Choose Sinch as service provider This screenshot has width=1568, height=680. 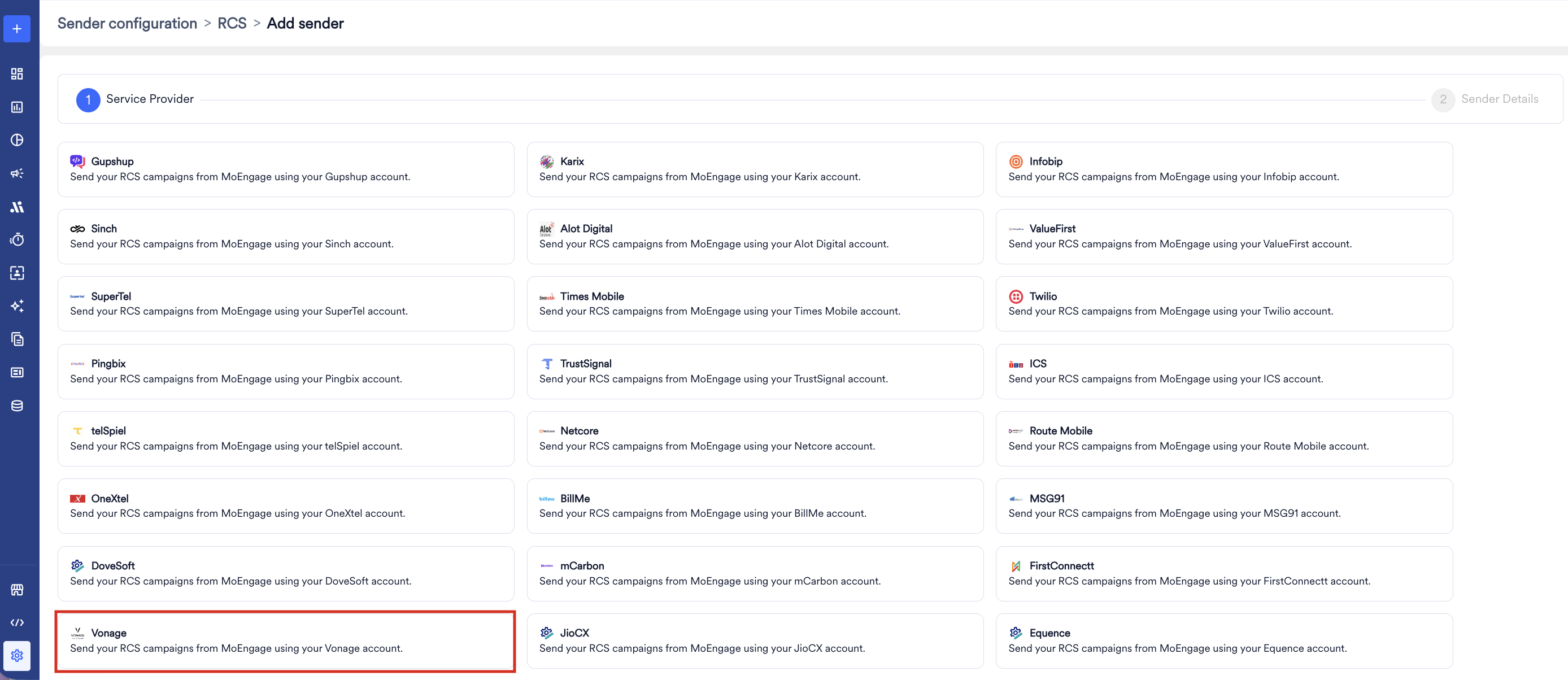[285, 237]
